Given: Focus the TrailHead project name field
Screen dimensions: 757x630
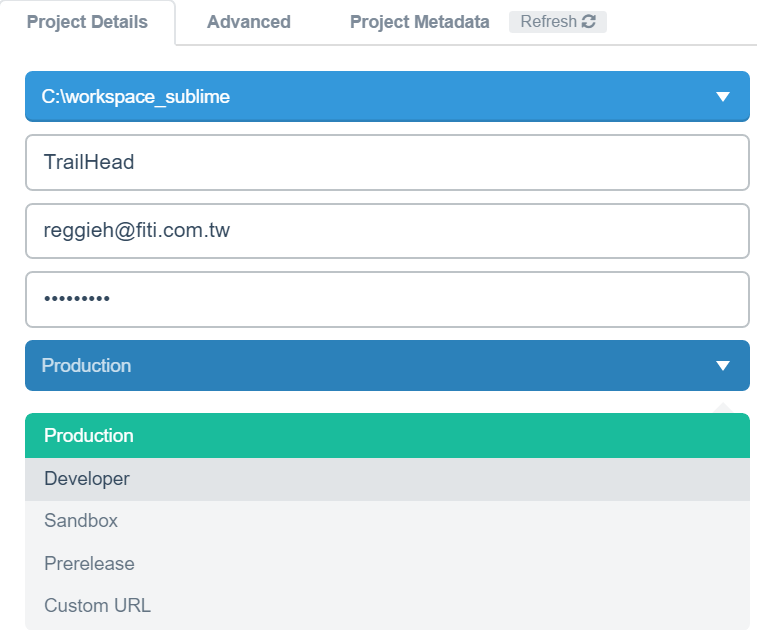Looking at the screenshot, I should pos(387,162).
